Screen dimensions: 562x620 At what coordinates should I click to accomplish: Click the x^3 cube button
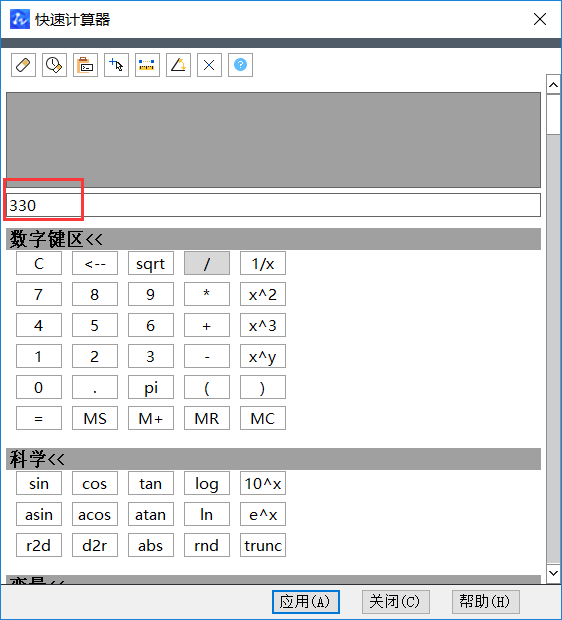click(x=263, y=325)
